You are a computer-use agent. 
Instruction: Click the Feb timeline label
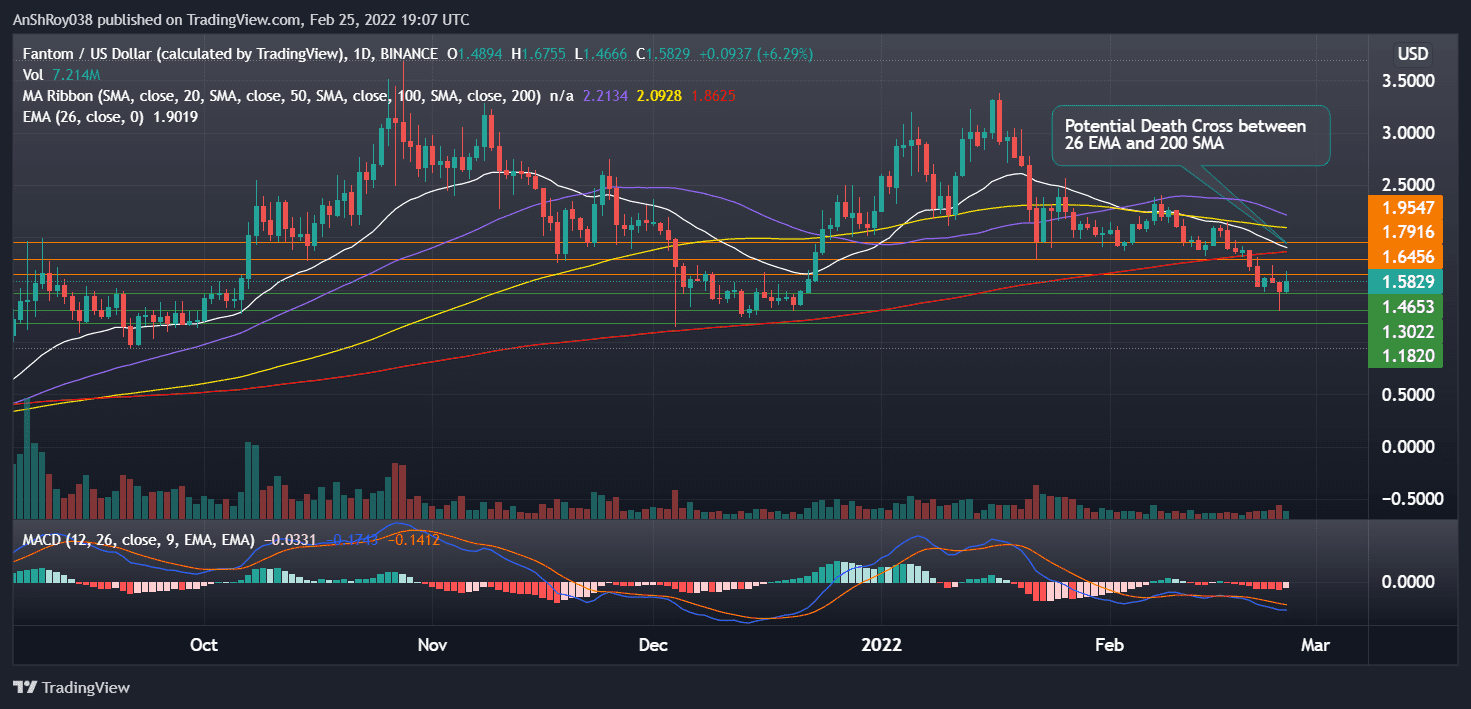(x=1108, y=645)
